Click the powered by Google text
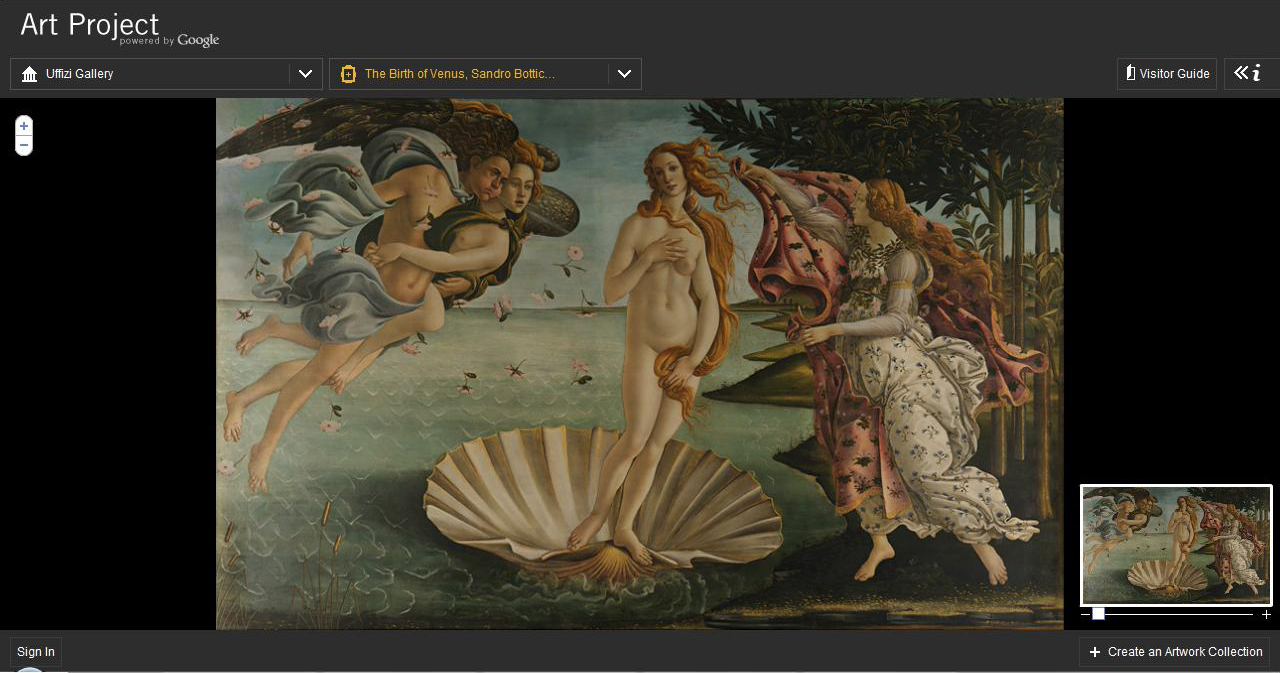The image size is (1280, 673). 169,41
